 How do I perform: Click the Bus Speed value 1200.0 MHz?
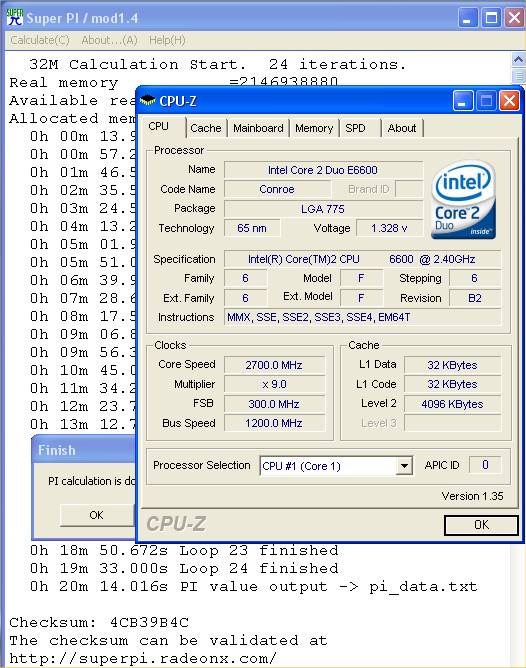click(x=274, y=423)
